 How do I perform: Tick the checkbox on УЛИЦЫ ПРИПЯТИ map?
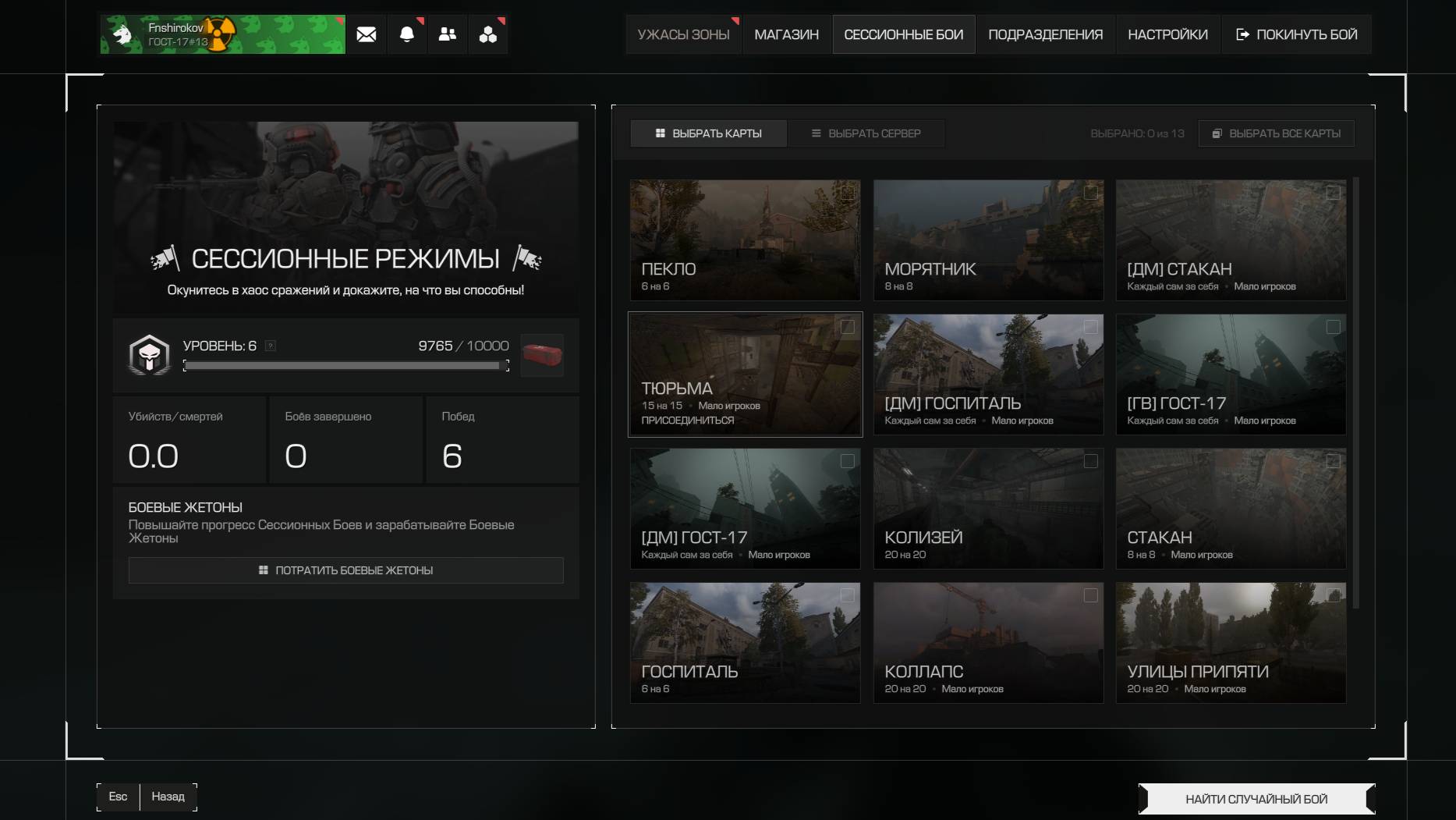1333,595
